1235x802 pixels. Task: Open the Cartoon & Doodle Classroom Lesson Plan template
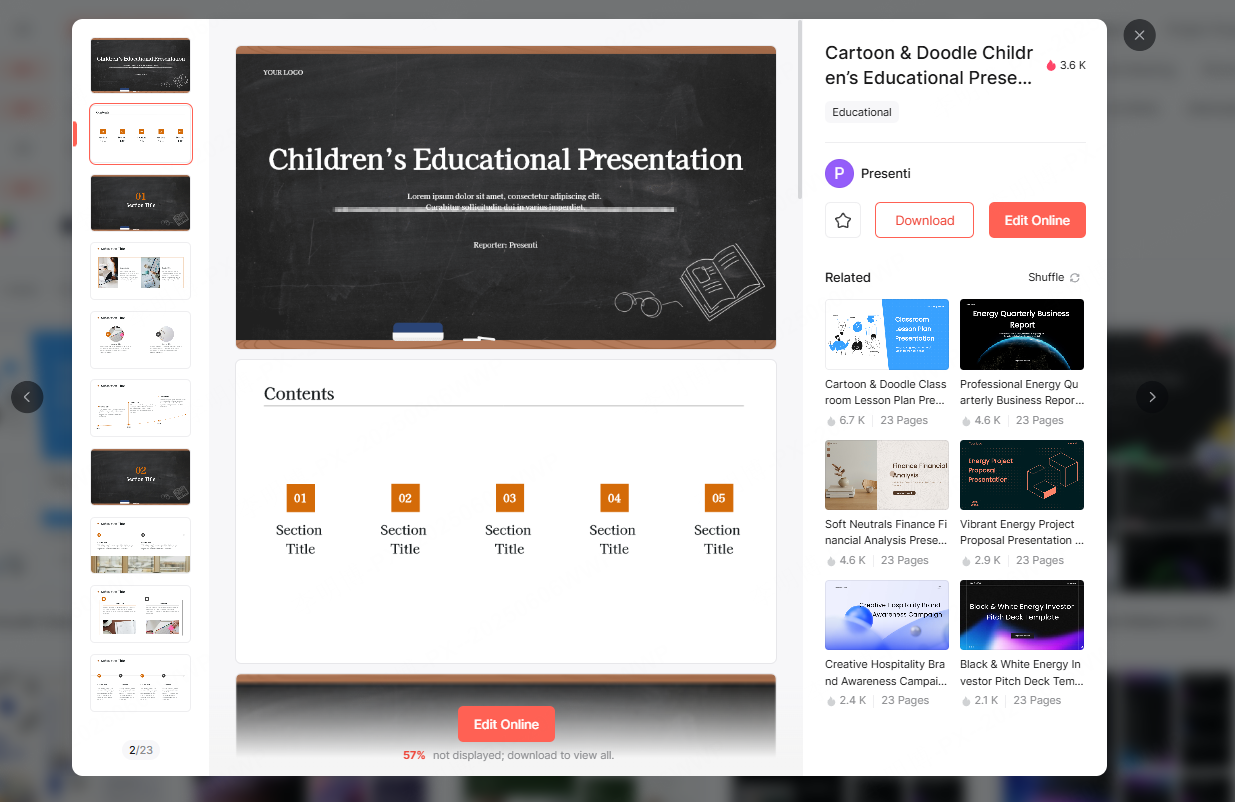coord(886,334)
